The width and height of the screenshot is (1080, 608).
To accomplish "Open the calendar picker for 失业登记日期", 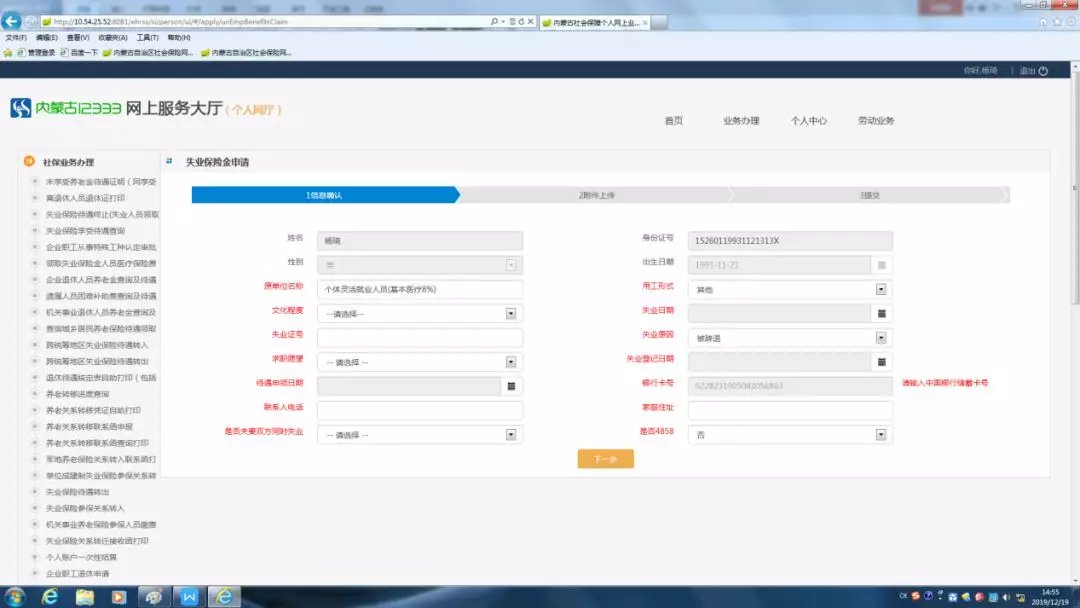I will coord(881,362).
